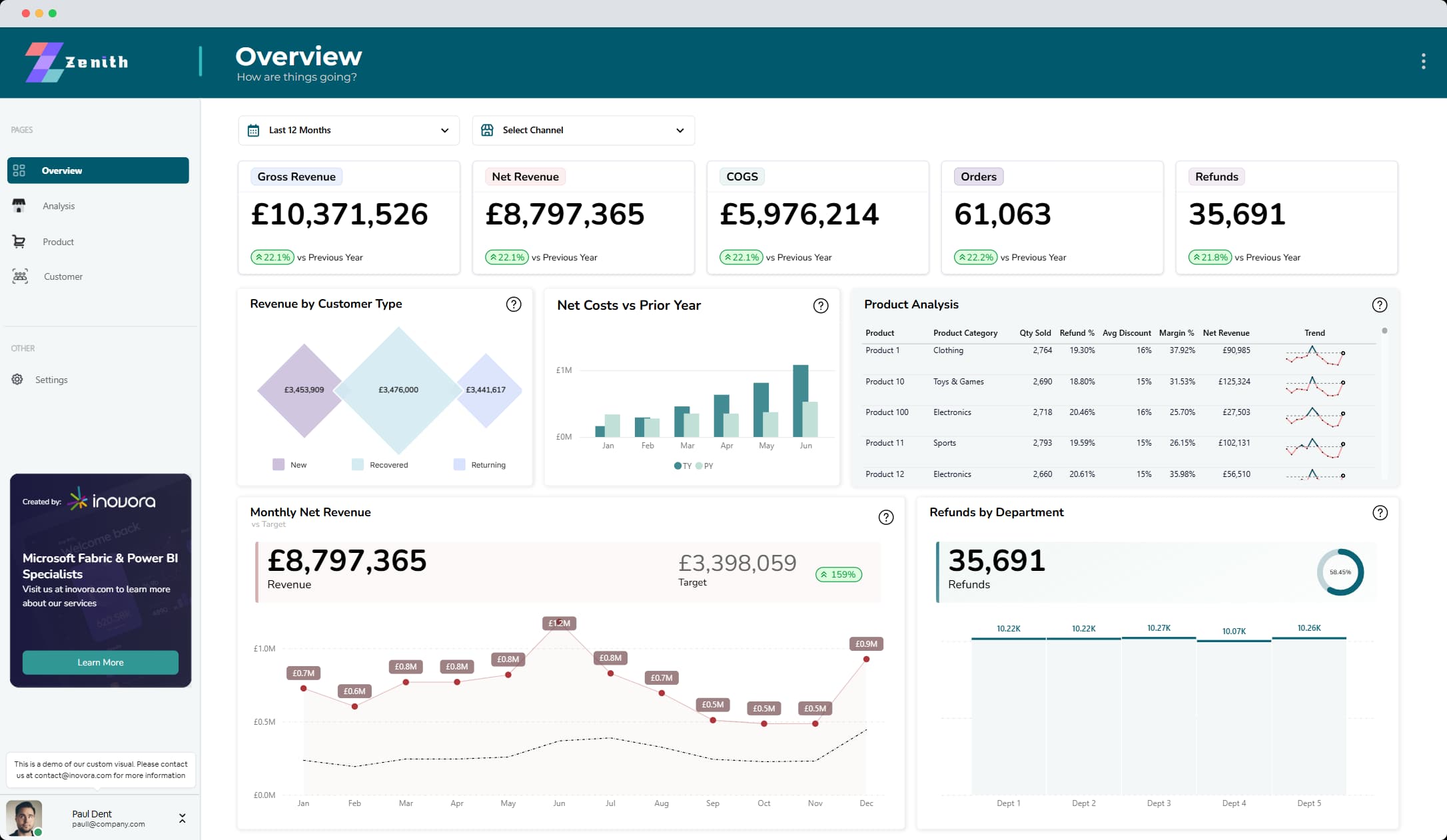
Task: Click the Learn More button
Action: coord(100,662)
